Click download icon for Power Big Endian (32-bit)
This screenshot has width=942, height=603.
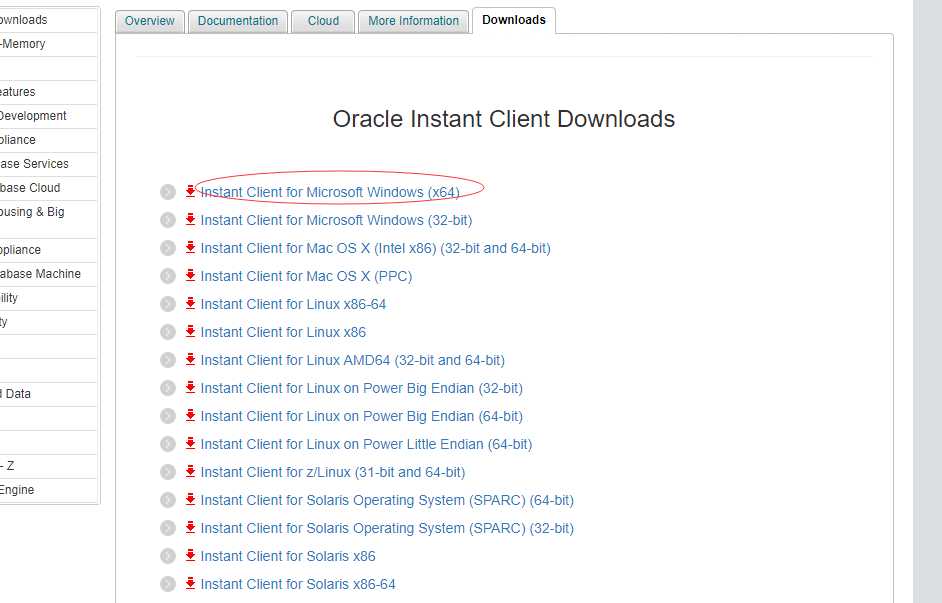(x=190, y=387)
